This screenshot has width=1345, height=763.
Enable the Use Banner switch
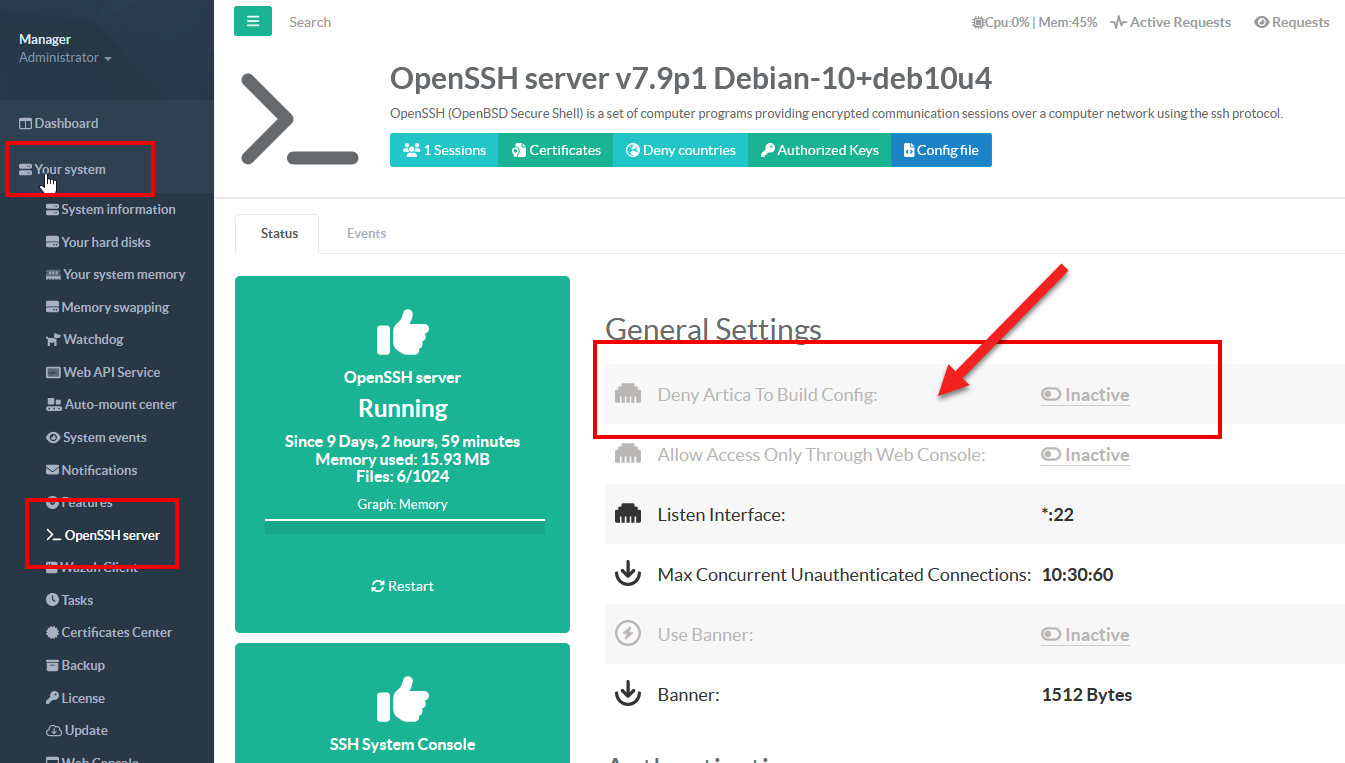pos(1085,635)
